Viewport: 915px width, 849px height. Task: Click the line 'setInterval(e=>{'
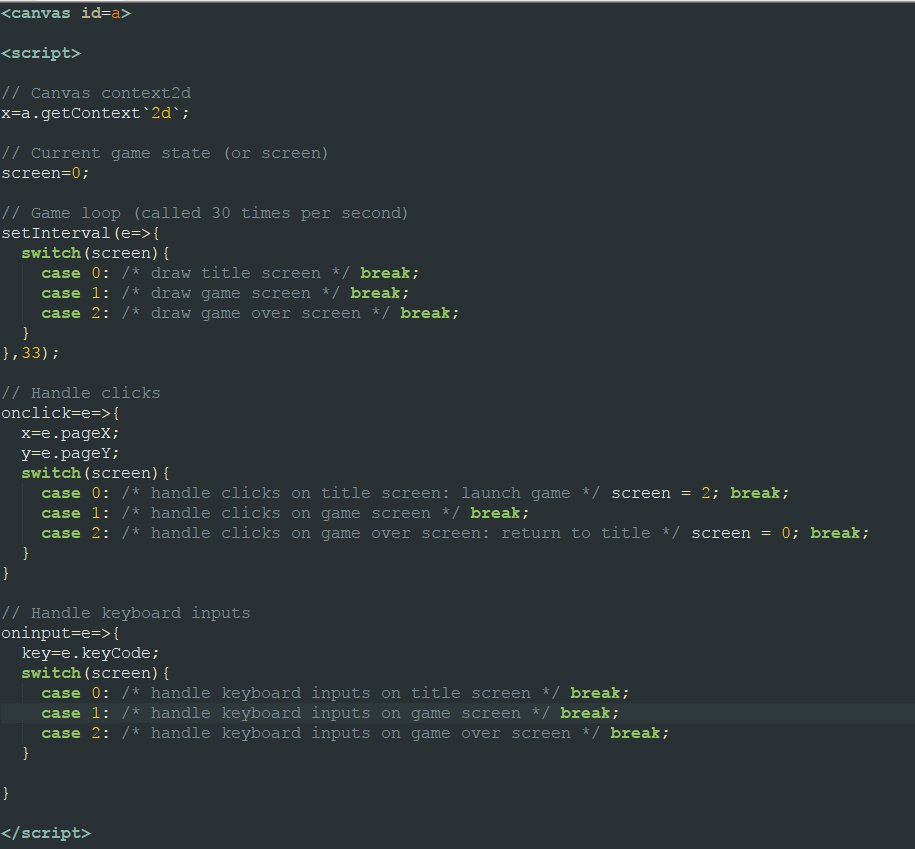coord(81,233)
